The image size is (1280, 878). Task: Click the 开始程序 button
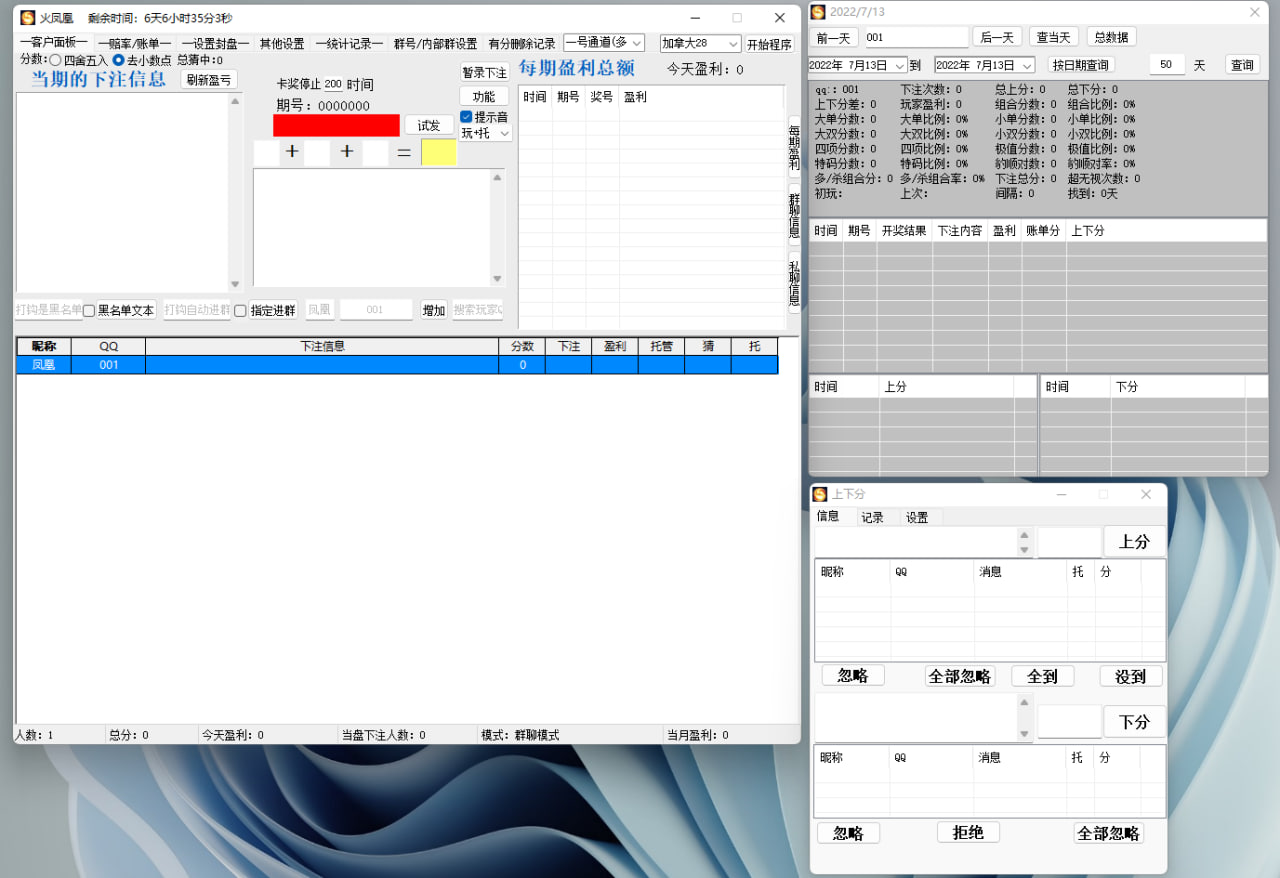769,44
